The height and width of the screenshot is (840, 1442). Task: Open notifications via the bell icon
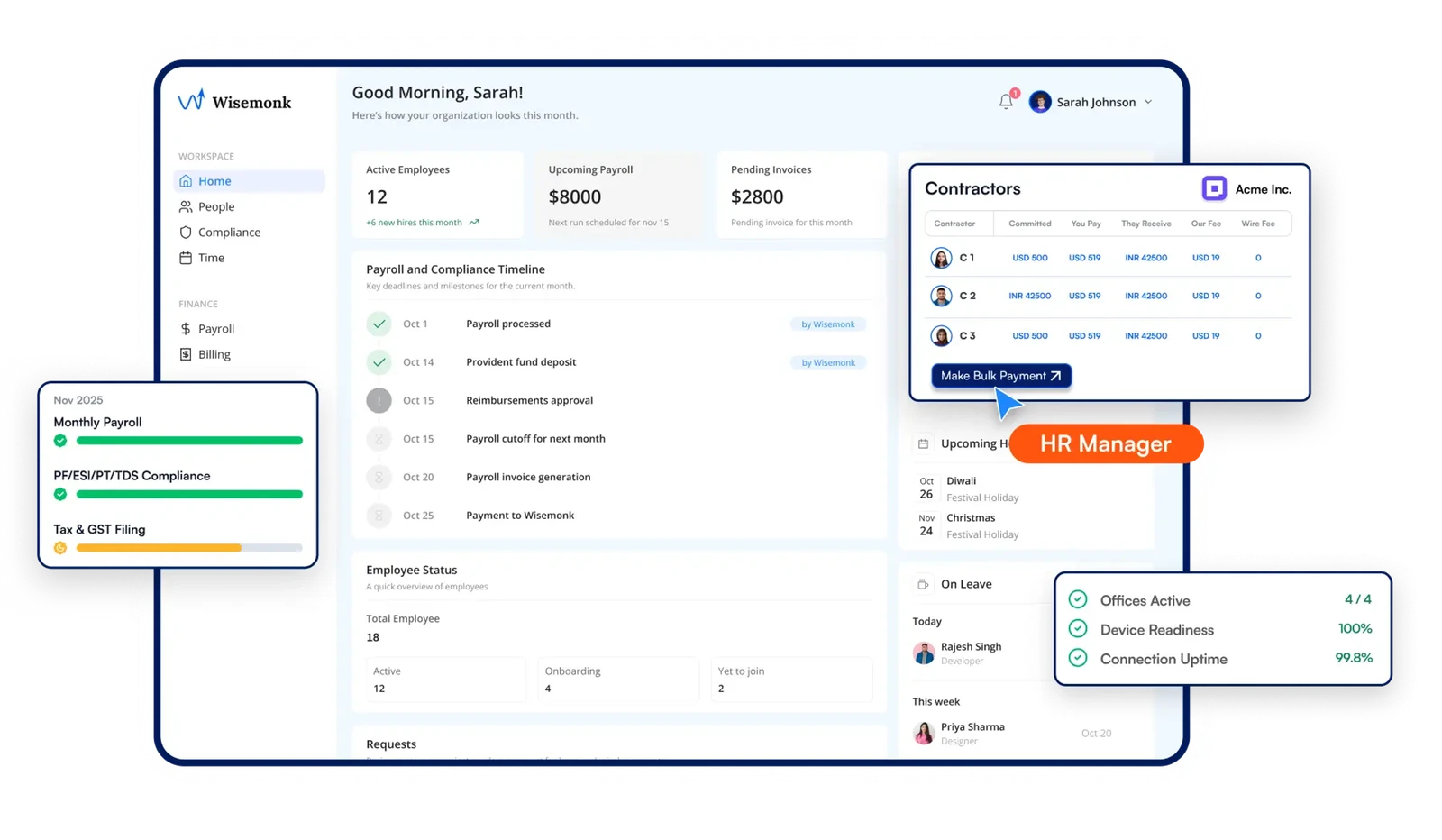click(x=1006, y=101)
